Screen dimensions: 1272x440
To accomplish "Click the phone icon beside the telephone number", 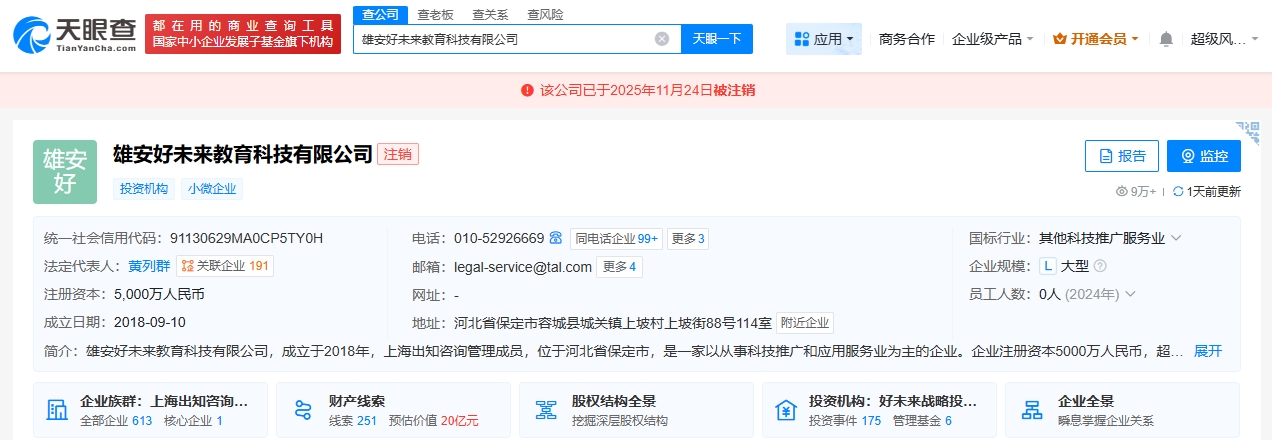I will (x=556, y=238).
